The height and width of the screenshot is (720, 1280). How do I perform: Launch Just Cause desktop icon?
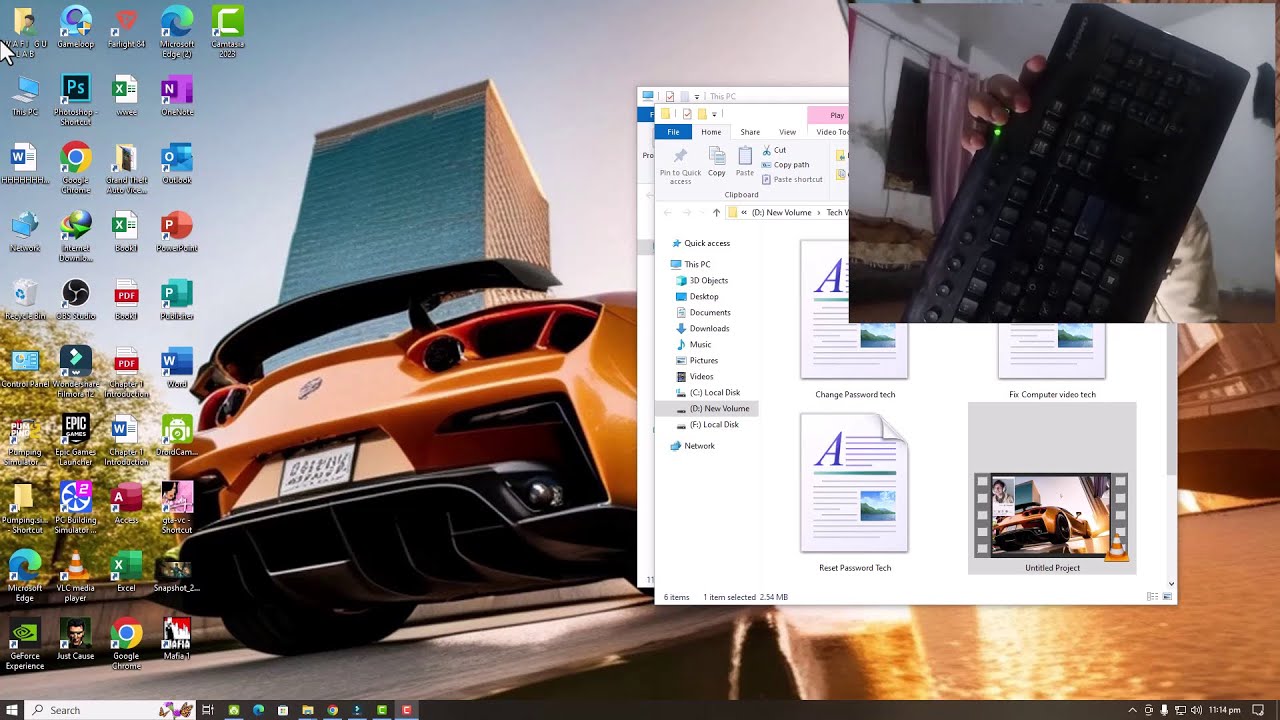click(x=75, y=639)
